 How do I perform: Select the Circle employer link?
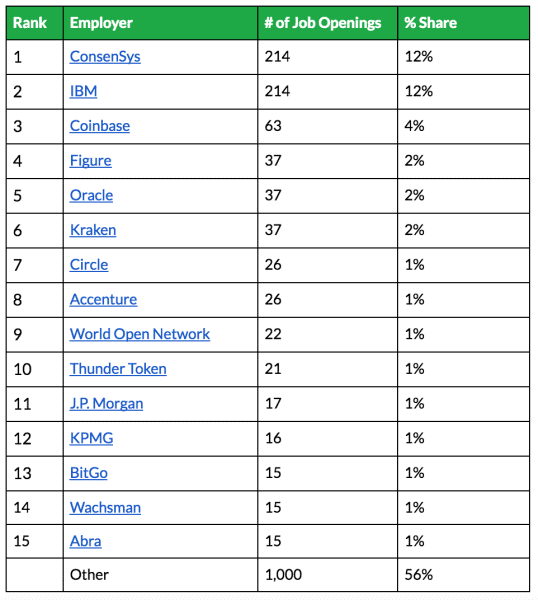click(x=89, y=265)
